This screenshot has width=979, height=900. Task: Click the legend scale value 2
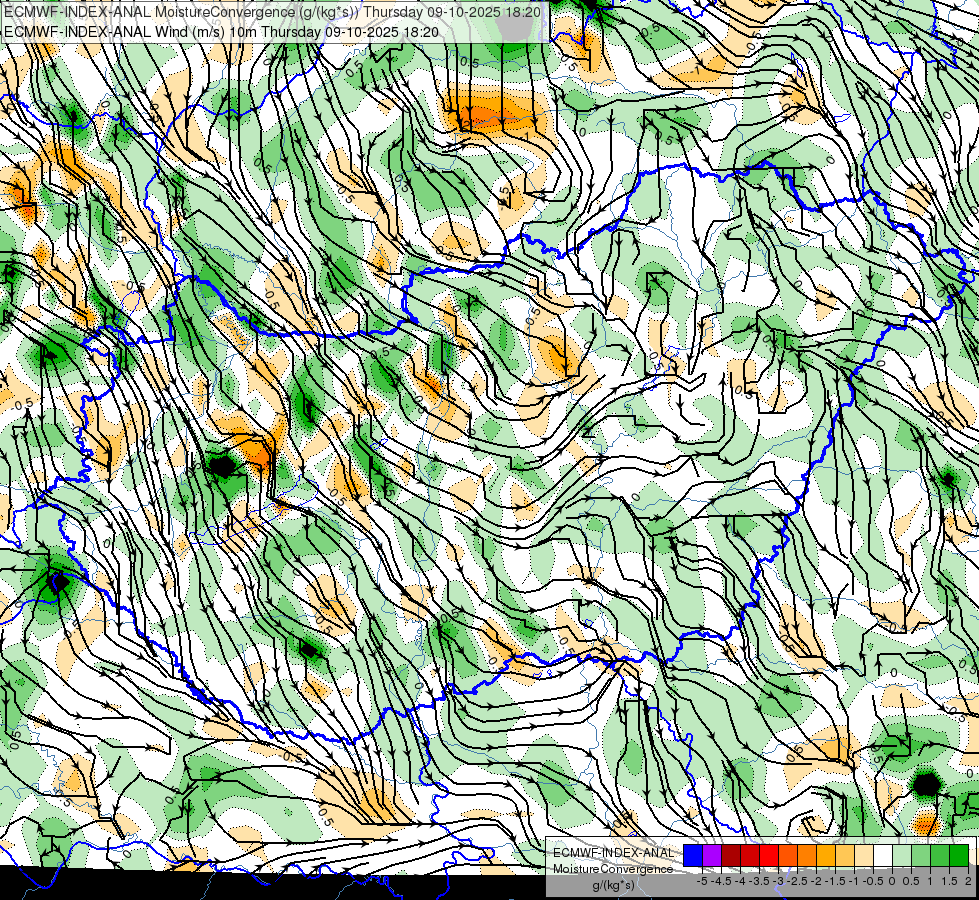[968, 881]
